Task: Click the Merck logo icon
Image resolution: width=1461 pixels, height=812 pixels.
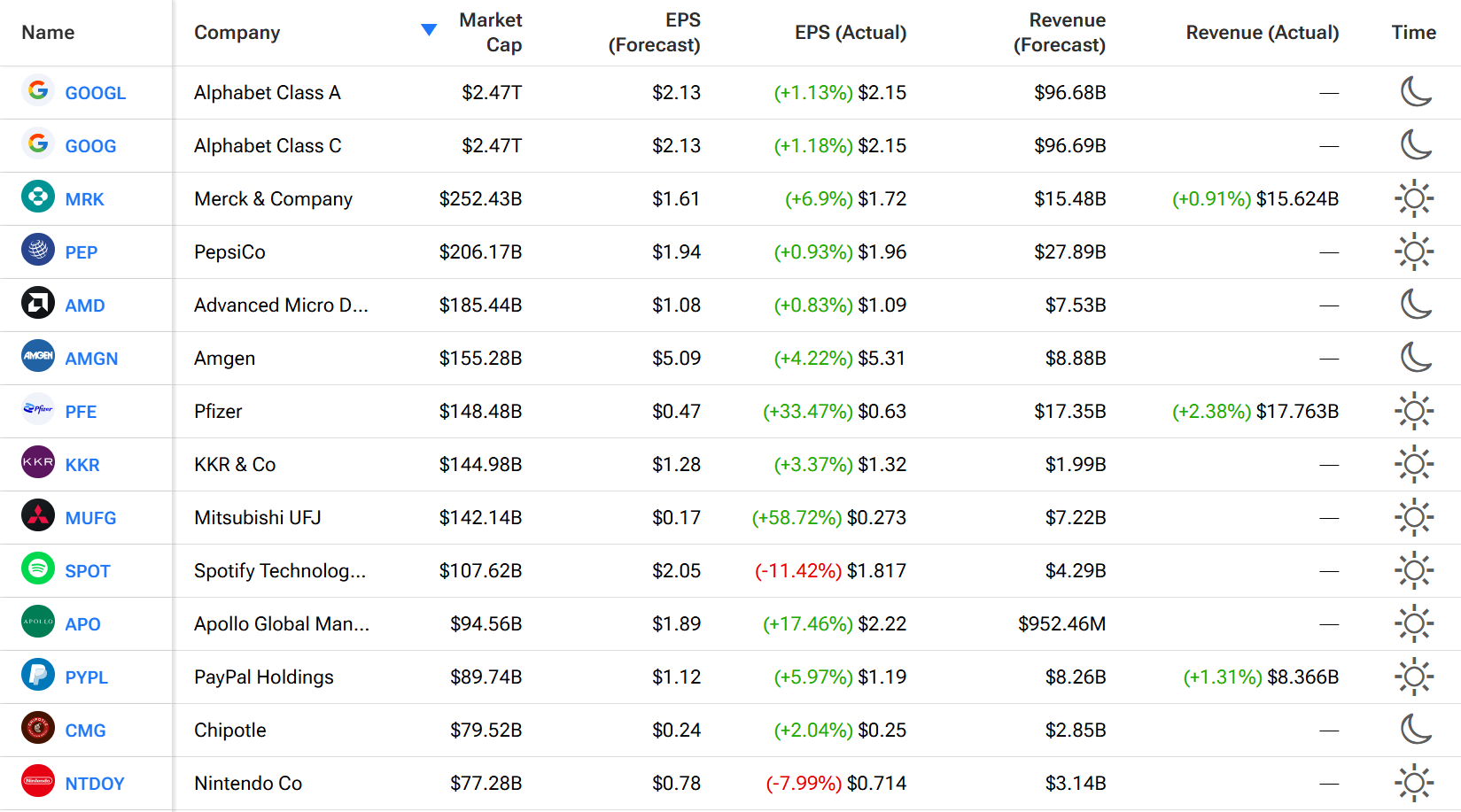Action: pos(38,197)
